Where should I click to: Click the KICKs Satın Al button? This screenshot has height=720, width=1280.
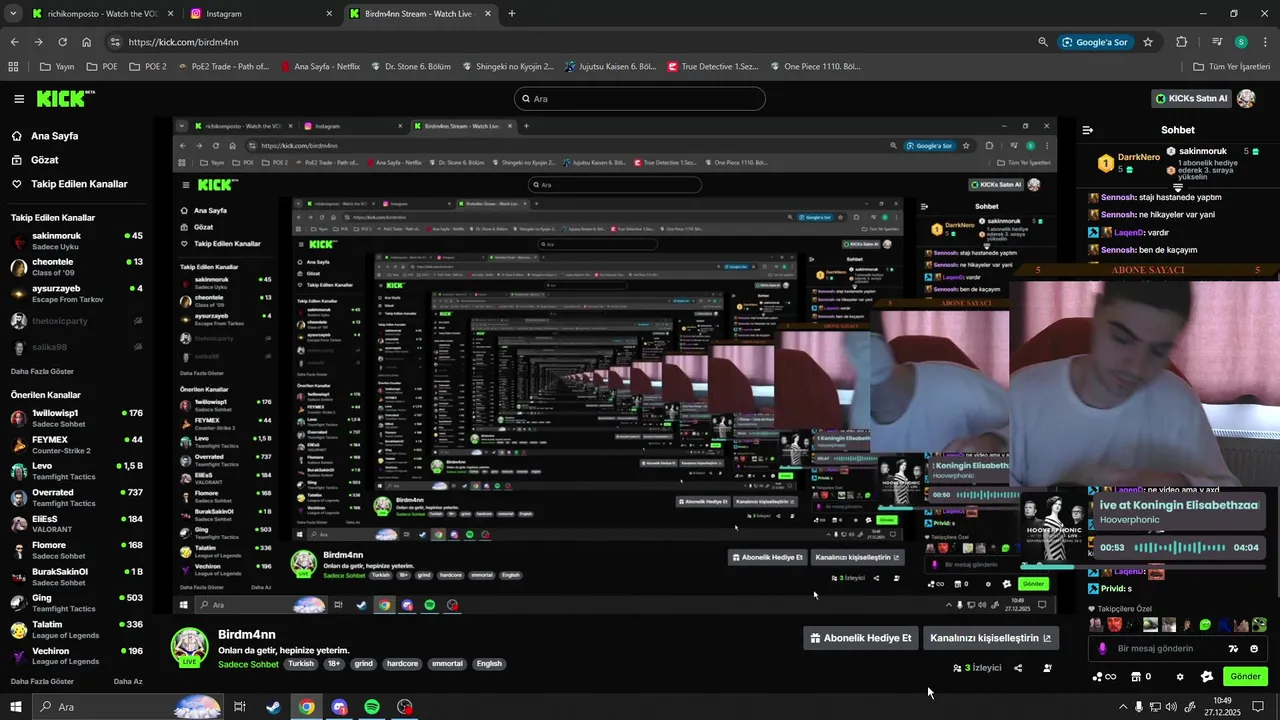coord(1190,98)
